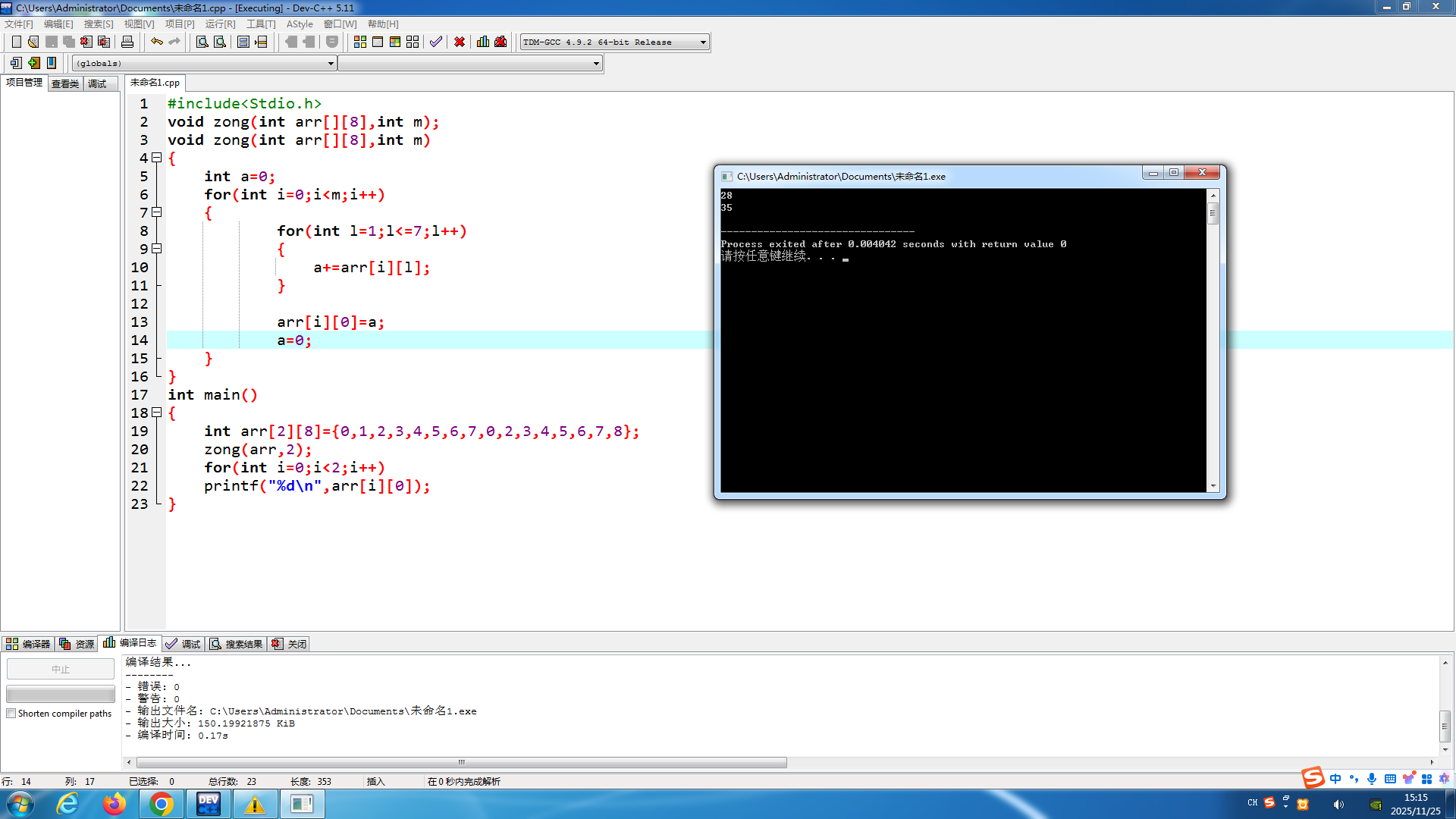The image size is (1456, 819).
Task: Click the Print toolbar icon
Action: click(x=127, y=42)
